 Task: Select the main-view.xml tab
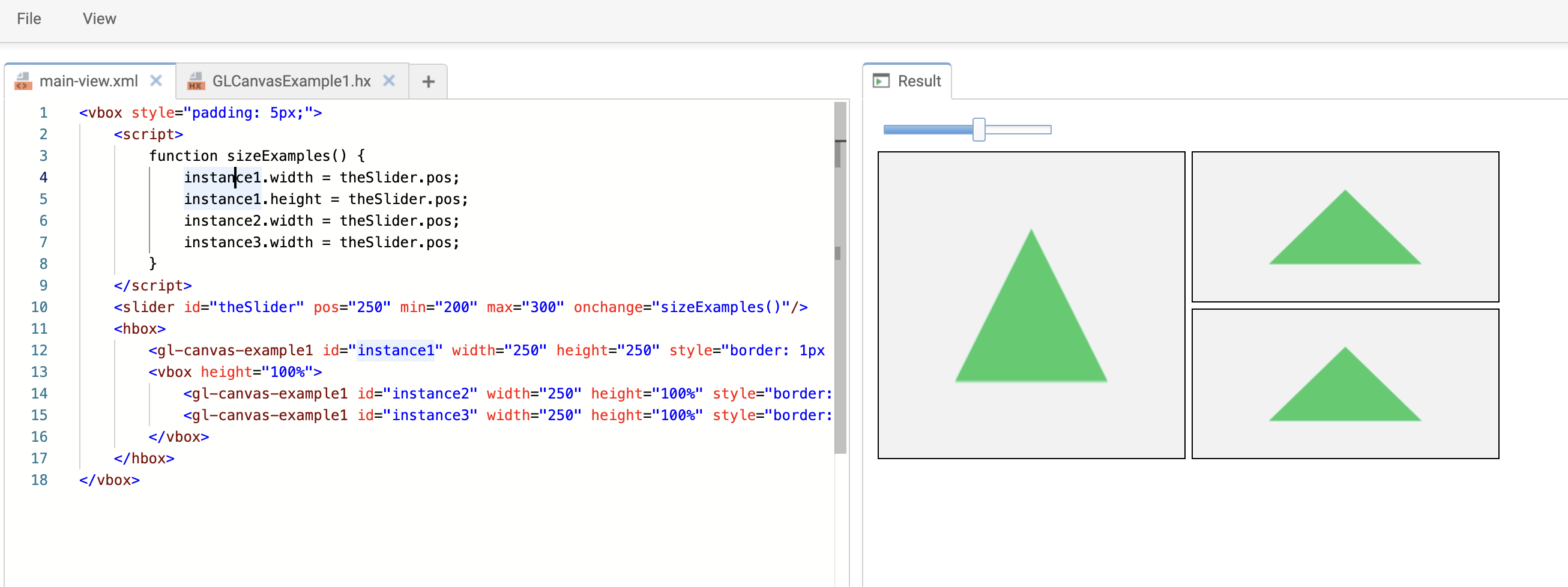coord(88,81)
